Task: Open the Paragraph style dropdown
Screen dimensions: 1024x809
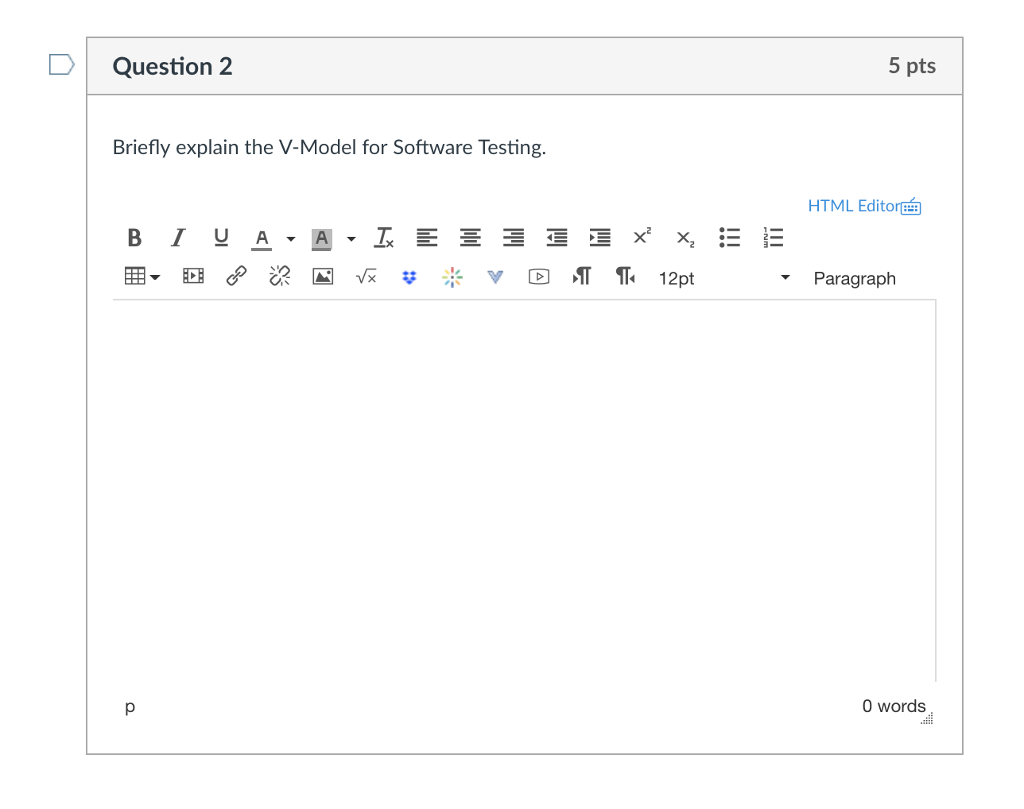Action: (x=854, y=278)
